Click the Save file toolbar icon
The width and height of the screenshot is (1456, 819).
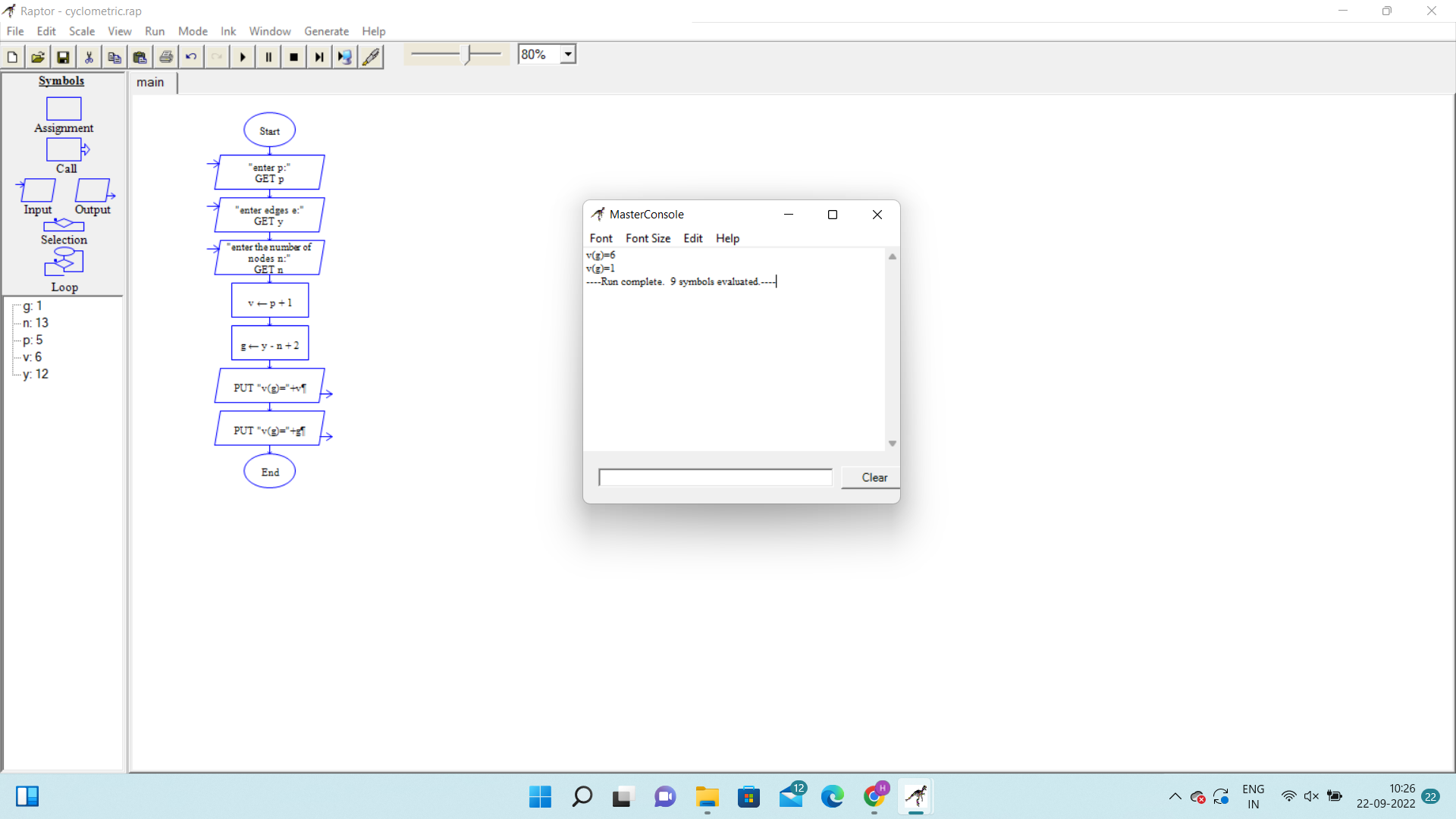coord(63,57)
